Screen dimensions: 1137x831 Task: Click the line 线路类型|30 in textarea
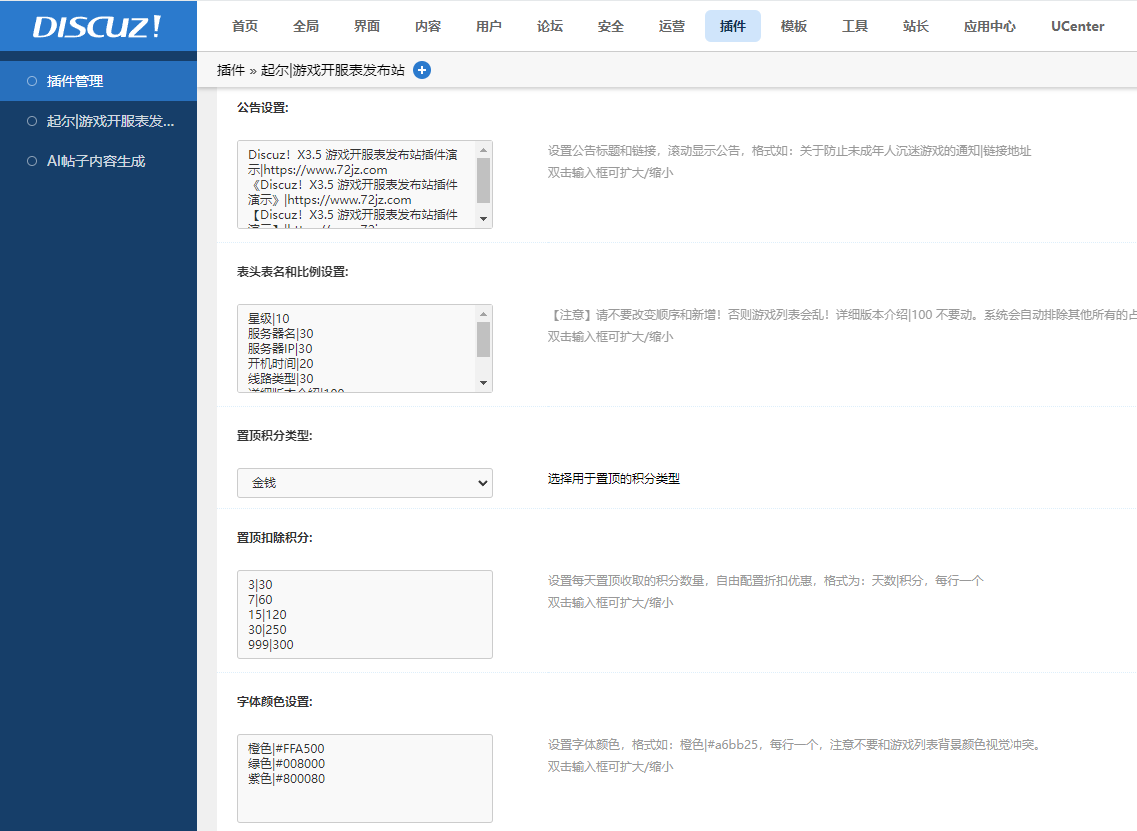coord(281,379)
